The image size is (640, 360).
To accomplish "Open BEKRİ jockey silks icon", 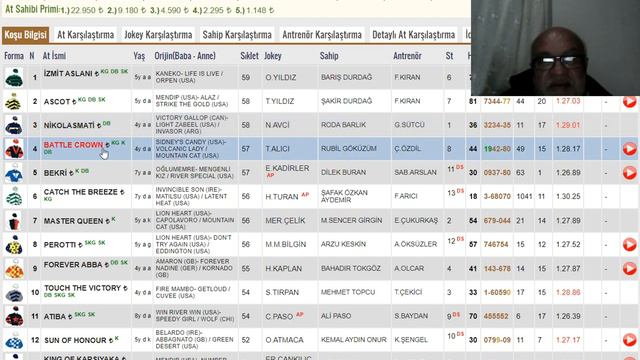I will (x=14, y=173).
